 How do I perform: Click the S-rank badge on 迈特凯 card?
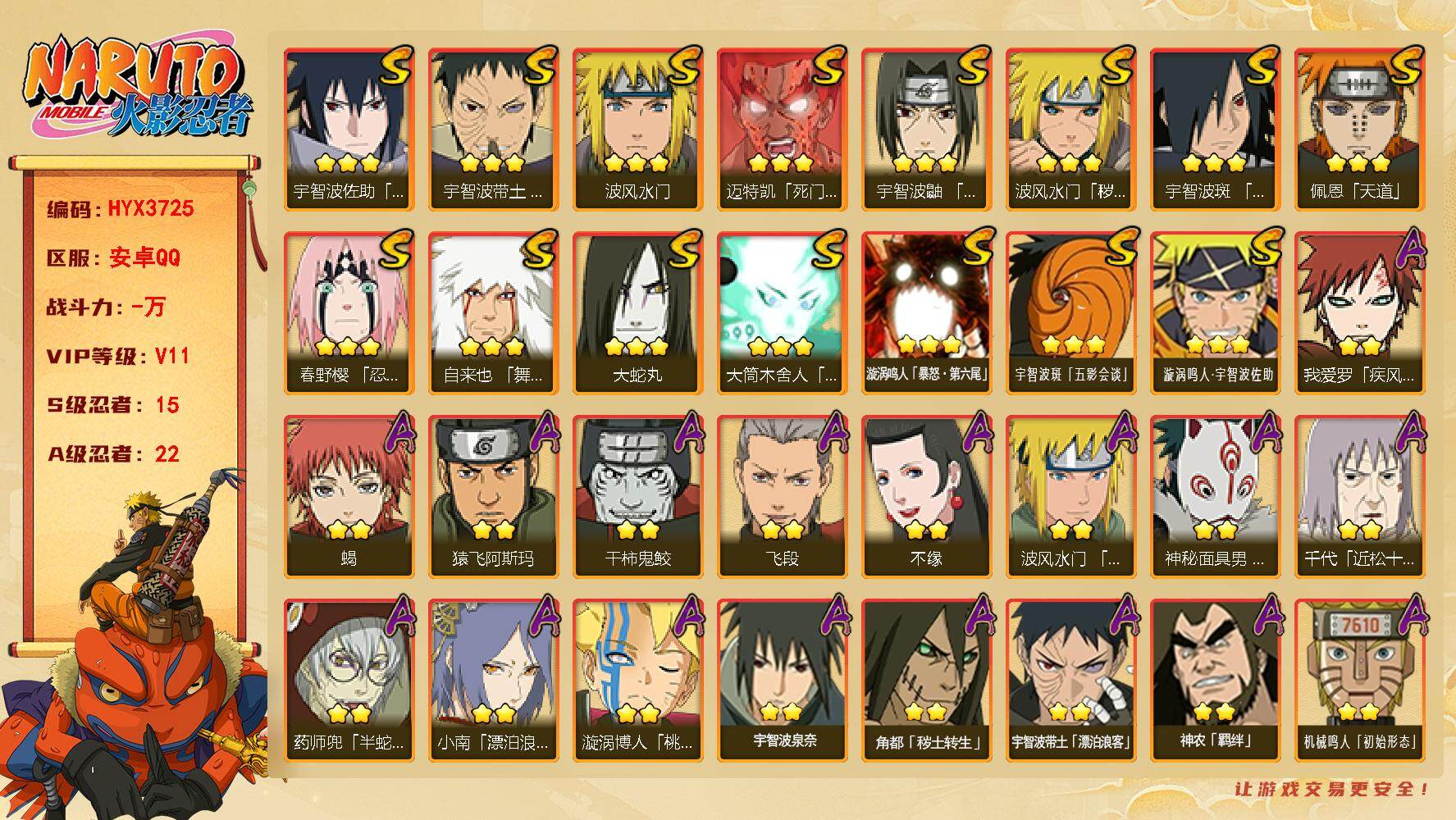[x=827, y=66]
